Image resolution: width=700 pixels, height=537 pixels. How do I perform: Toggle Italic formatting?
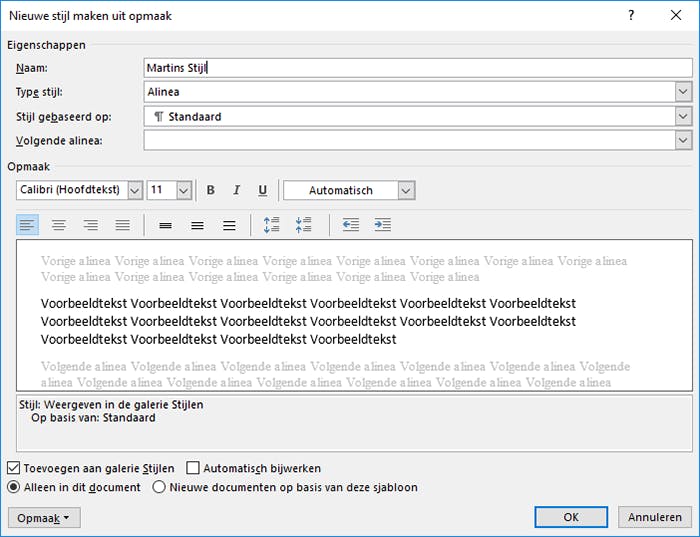tap(237, 190)
